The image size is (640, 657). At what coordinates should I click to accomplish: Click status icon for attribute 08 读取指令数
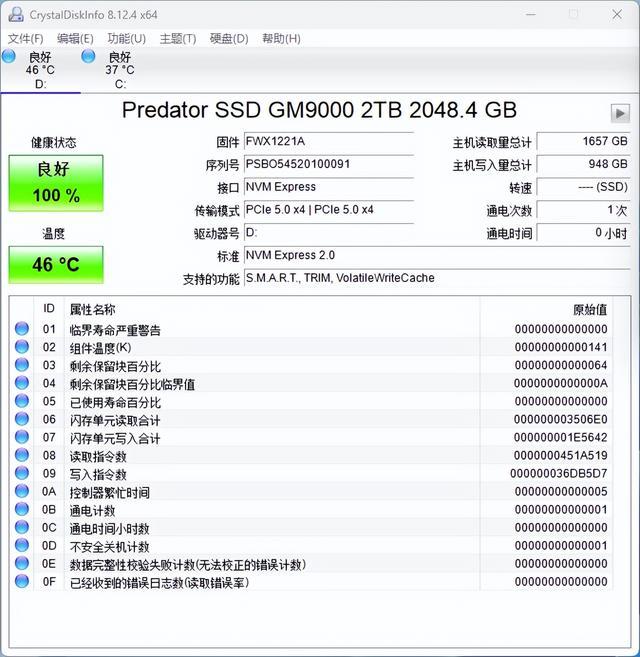(x=22, y=455)
